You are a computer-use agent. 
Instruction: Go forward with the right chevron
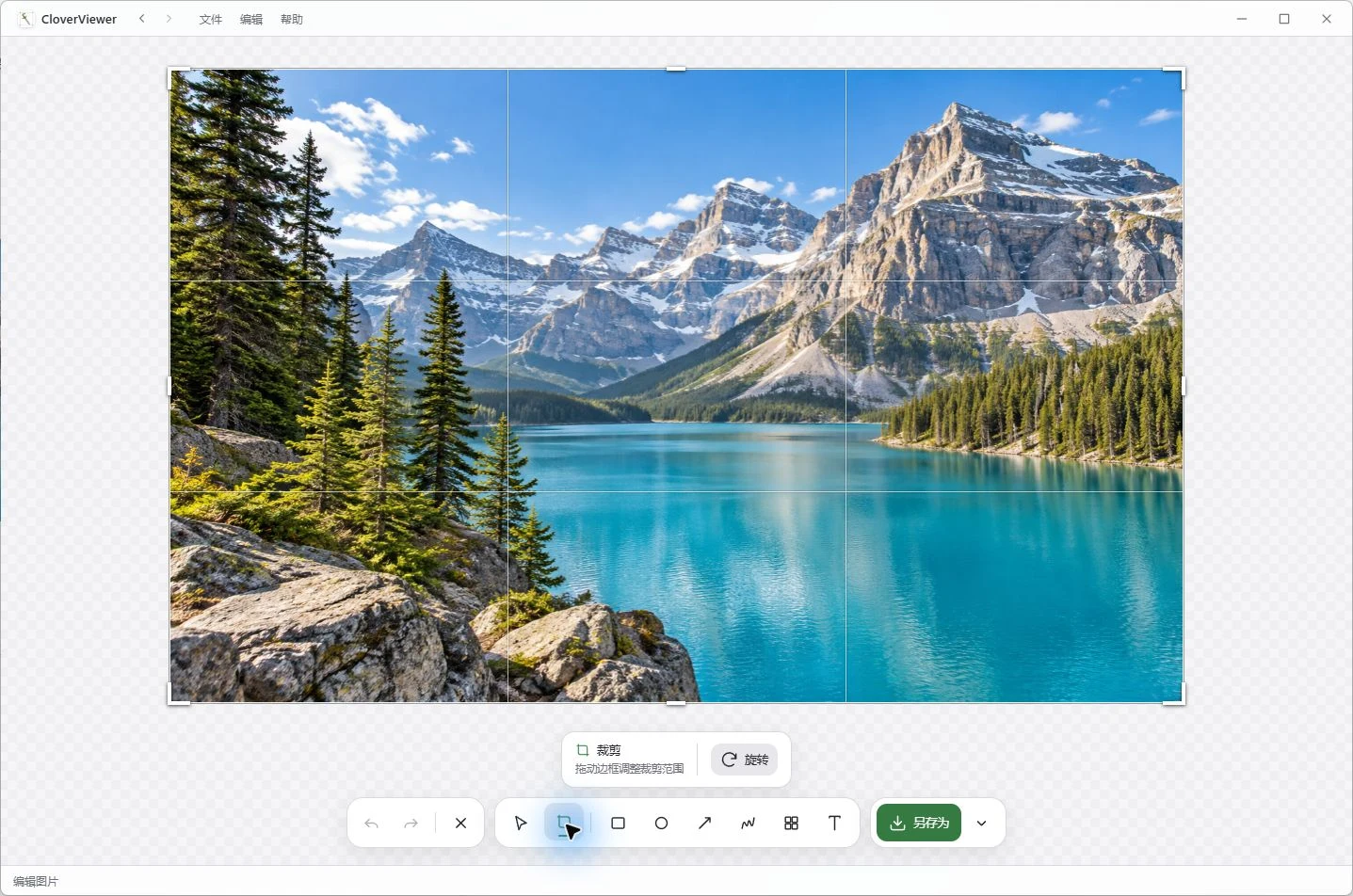169,19
